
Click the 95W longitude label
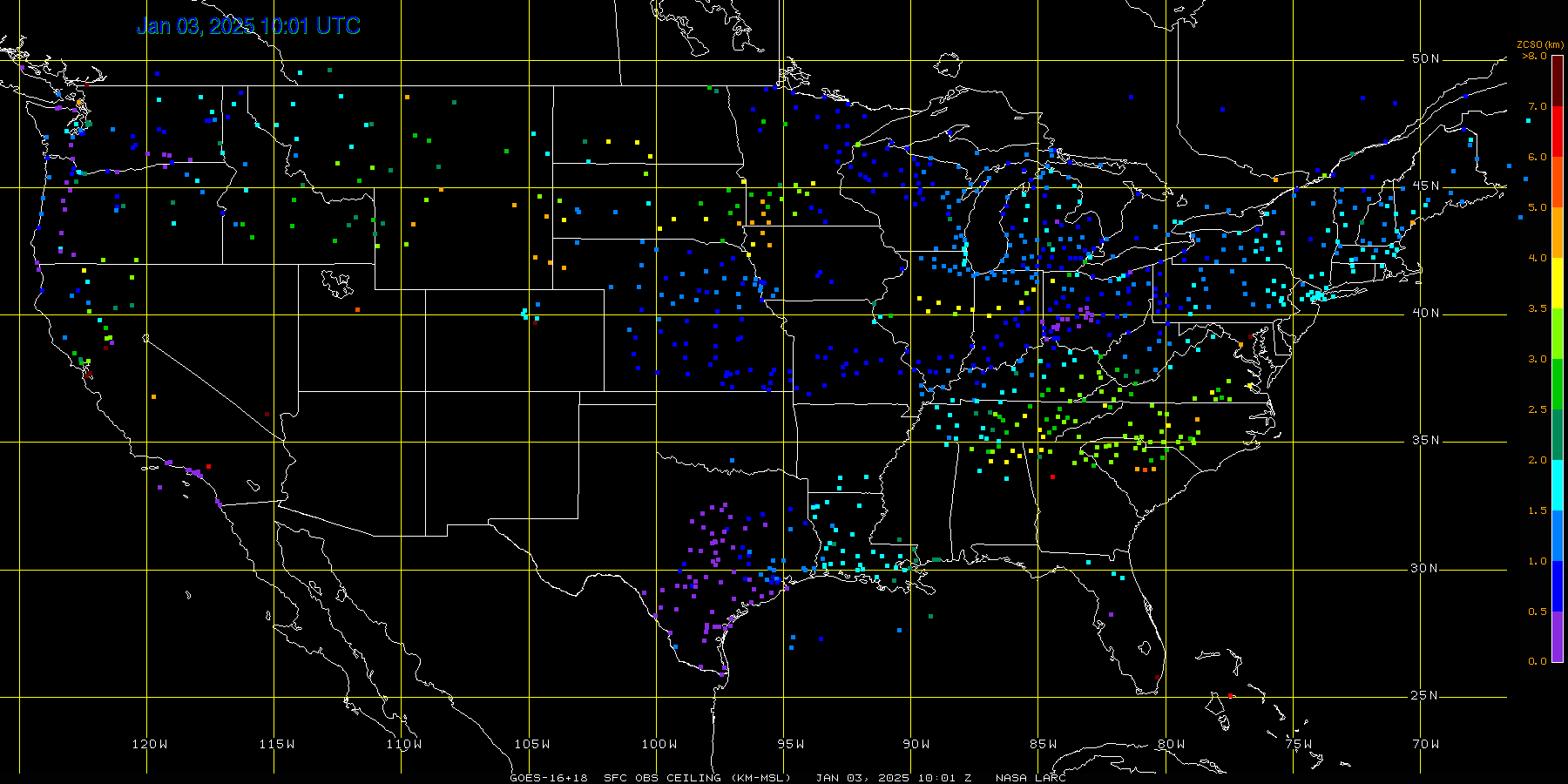coord(791,744)
